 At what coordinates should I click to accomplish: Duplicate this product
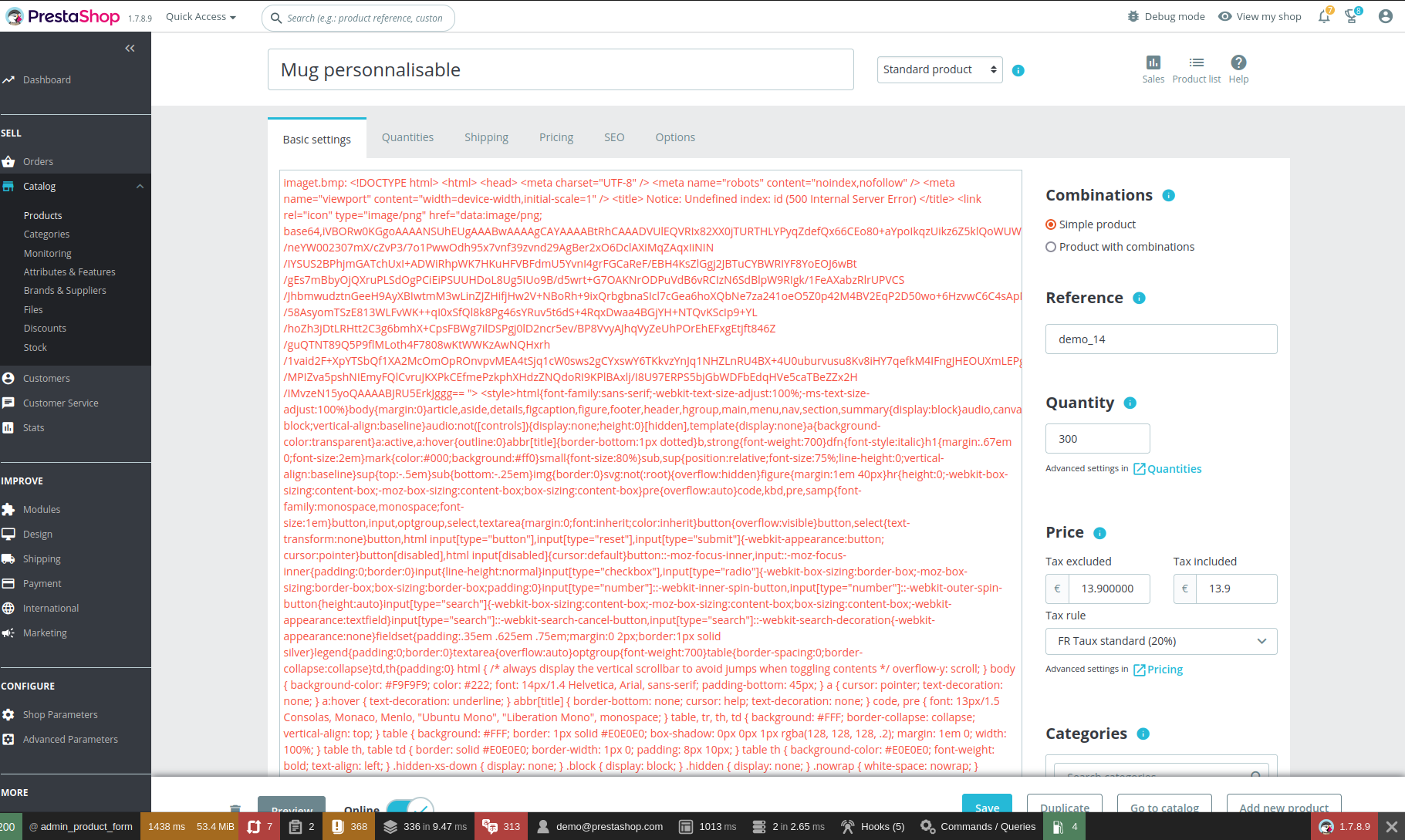click(1065, 808)
